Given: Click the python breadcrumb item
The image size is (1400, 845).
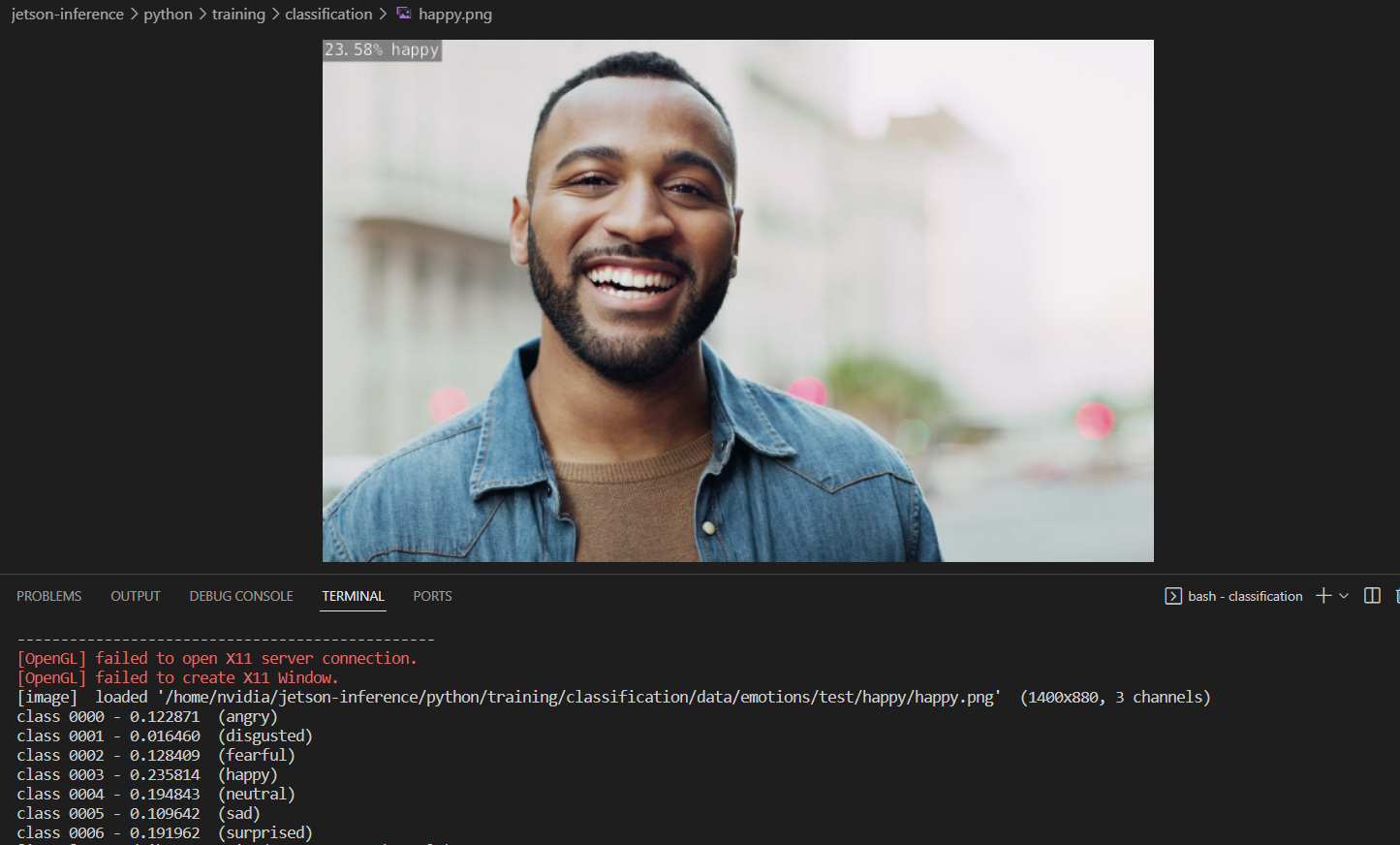Looking at the screenshot, I should [168, 14].
